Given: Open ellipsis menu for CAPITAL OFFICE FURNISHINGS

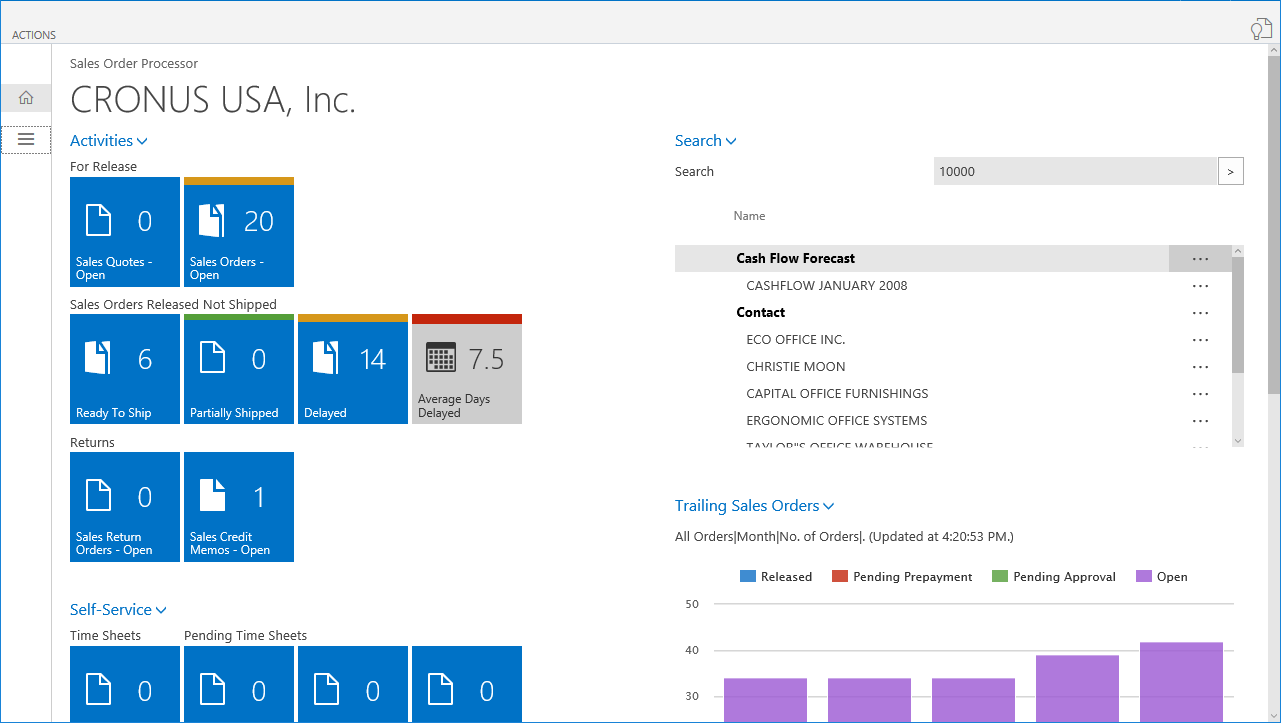Looking at the screenshot, I should click(x=1200, y=394).
